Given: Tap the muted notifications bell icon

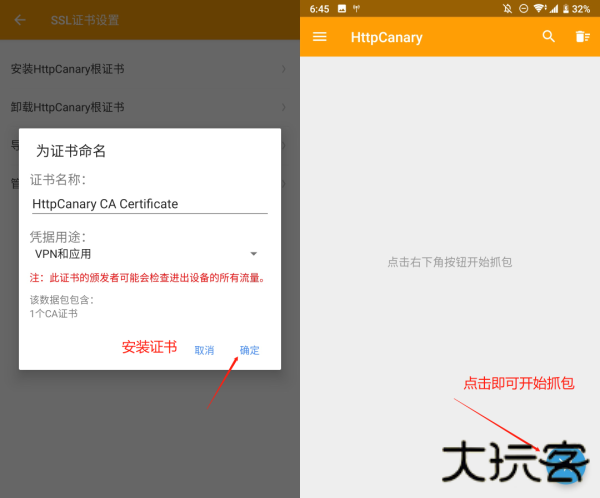Looking at the screenshot, I should pyautogui.click(x=508, y=8).
